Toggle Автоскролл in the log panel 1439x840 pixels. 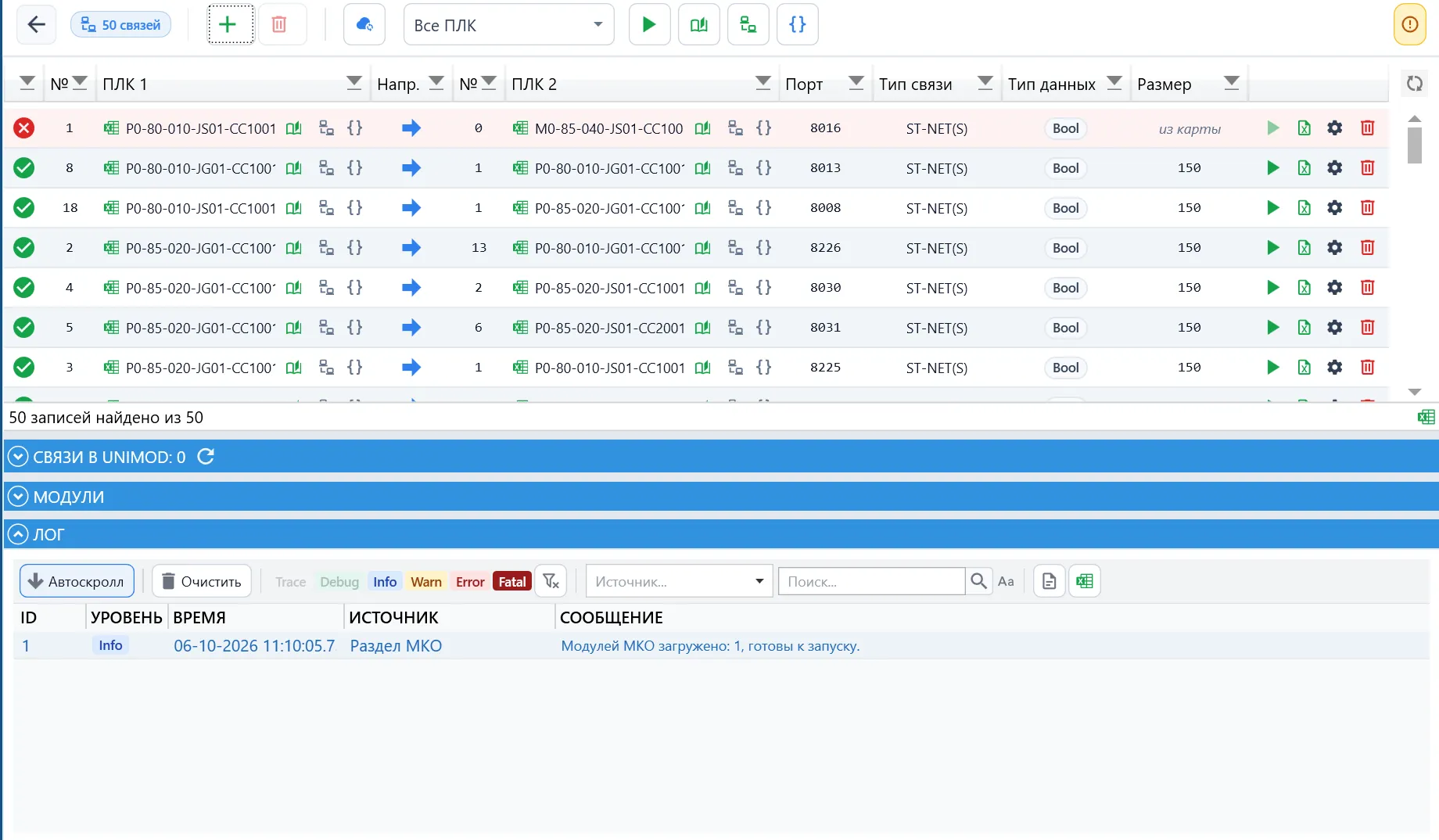click(77, 581)
